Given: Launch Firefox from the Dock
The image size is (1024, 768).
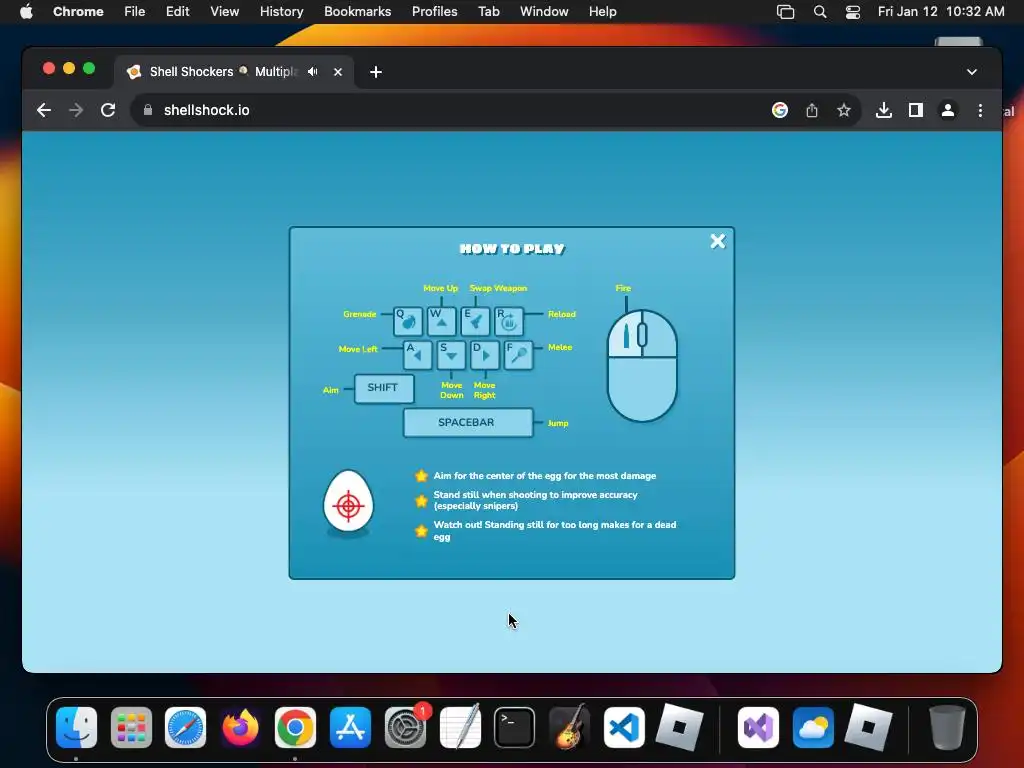Looking at the screenshot, I should 240,728.
